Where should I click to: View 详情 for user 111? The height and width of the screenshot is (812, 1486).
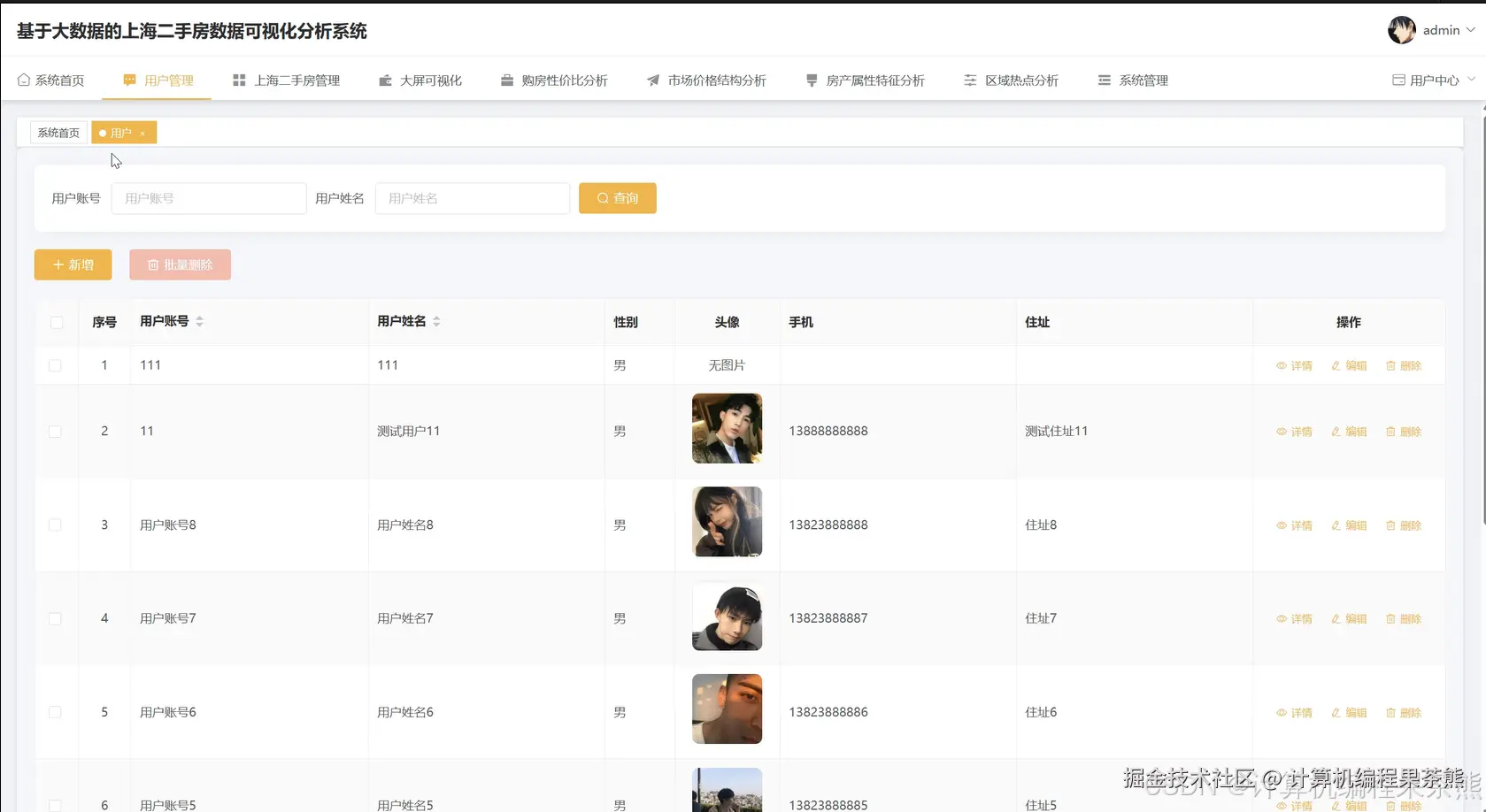point(1294,366)
